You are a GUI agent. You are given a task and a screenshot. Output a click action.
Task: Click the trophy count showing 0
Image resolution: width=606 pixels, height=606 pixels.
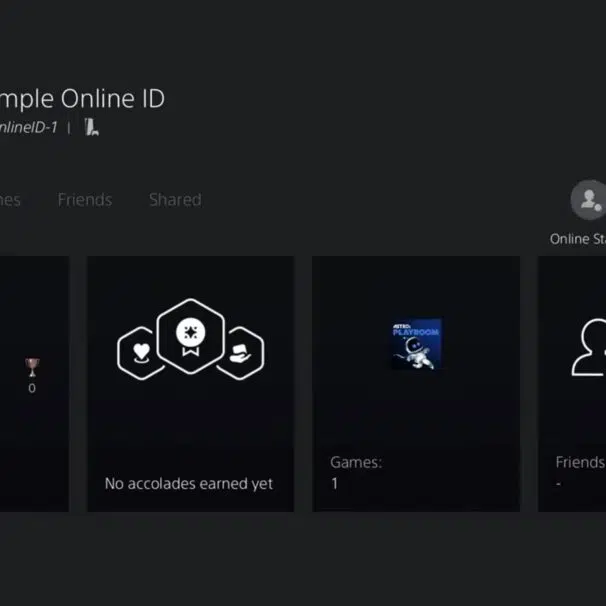coord(32,388)
